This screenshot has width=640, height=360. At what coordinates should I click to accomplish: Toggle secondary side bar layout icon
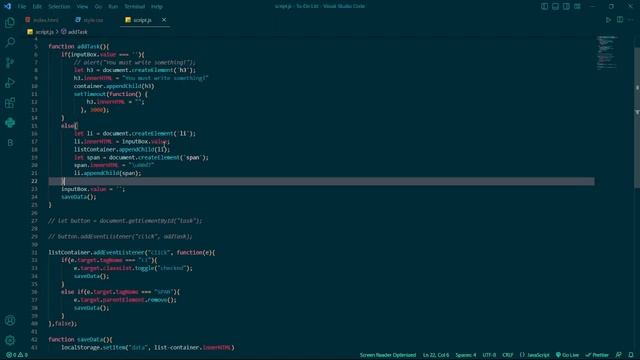click(x=566, y=6)
